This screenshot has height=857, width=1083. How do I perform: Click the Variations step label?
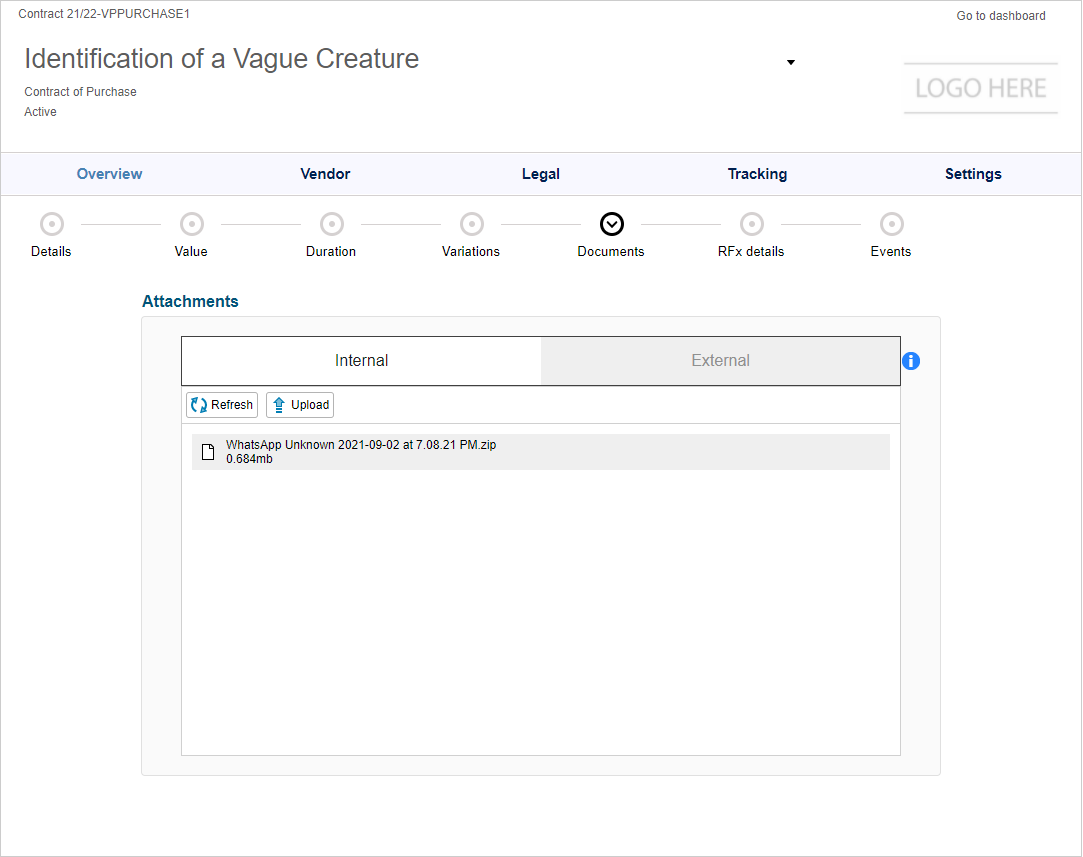pyautogui.click(x=471, y=251)
